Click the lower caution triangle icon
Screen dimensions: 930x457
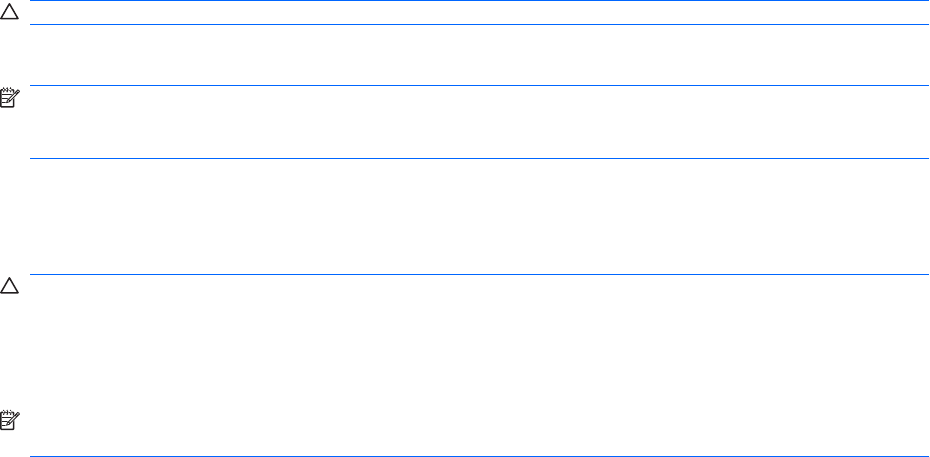pos(9,287)
